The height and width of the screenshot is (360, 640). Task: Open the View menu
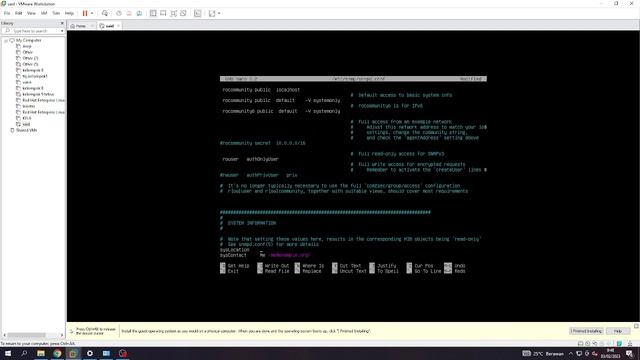tap(31, 13)
